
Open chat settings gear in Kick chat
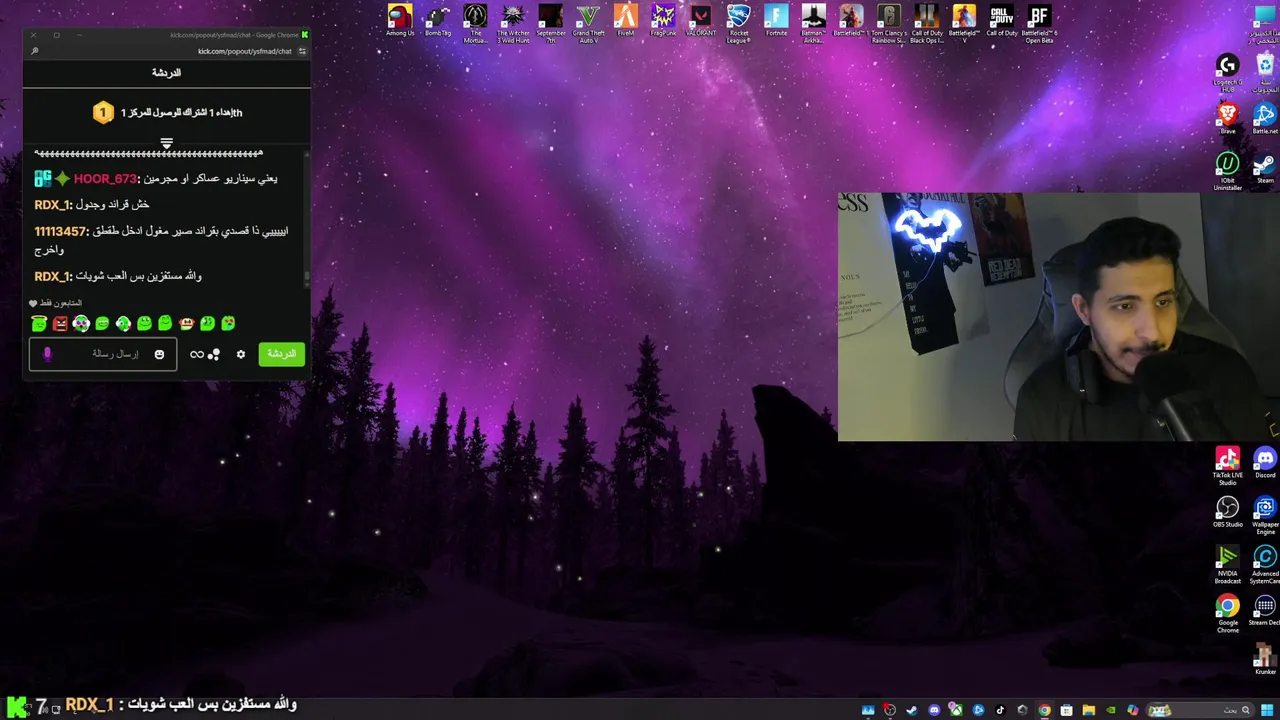[x=240, y=354]
